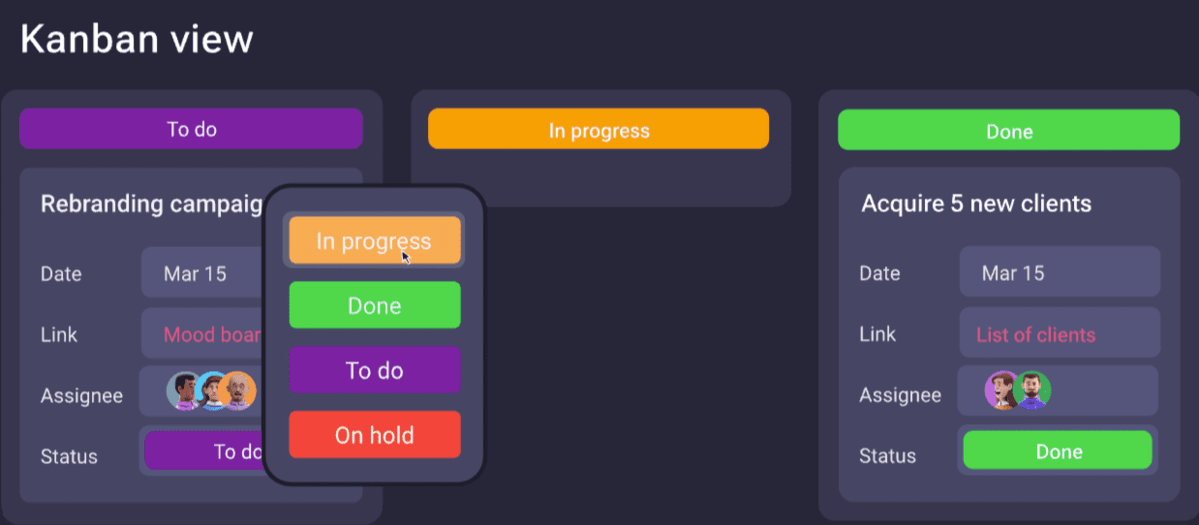This screenshot has width=1199, height=525.
Task: Pick To do from status popup
Action: click(374, 370)
